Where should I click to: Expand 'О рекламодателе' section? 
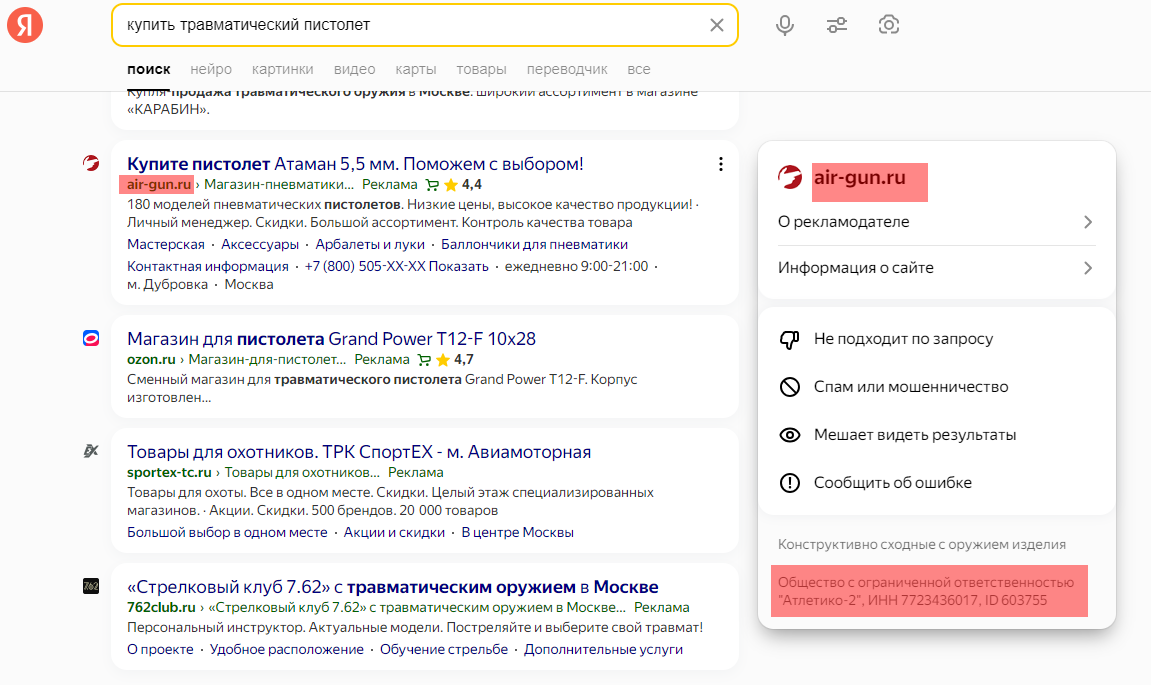coord(936,222)
